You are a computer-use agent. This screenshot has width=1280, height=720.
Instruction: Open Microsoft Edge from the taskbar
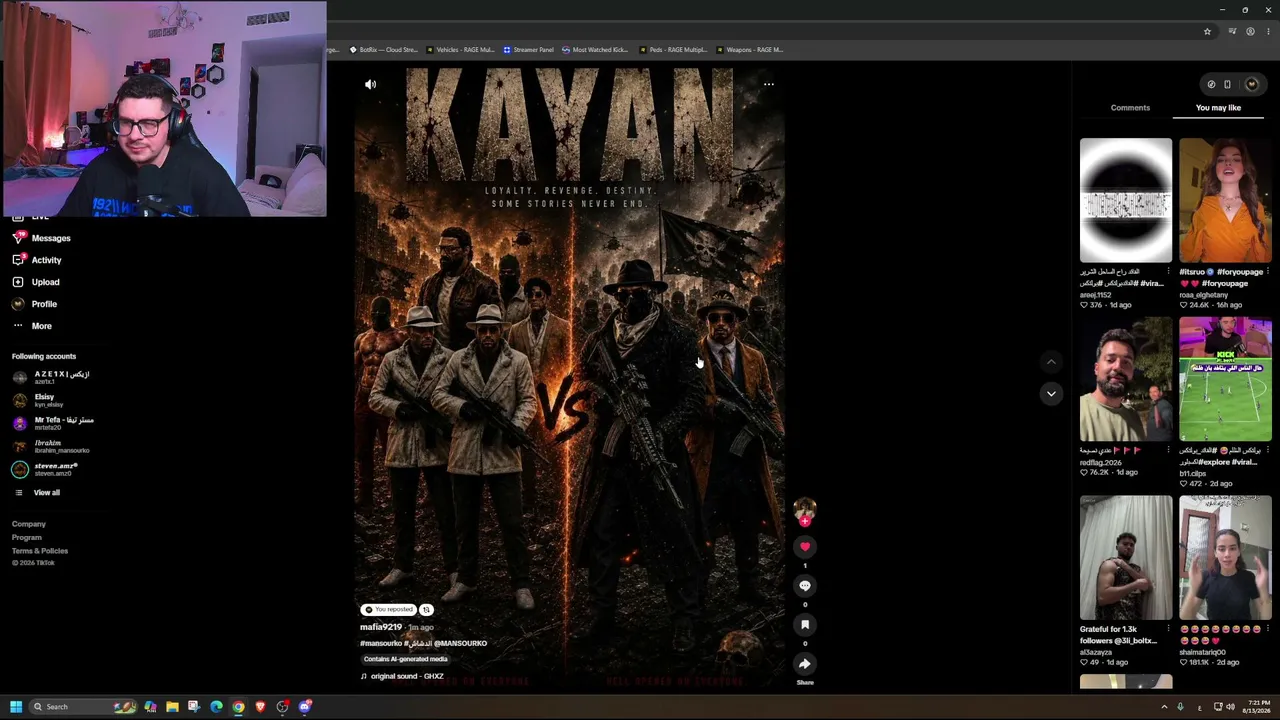click(x=216, y=707)
